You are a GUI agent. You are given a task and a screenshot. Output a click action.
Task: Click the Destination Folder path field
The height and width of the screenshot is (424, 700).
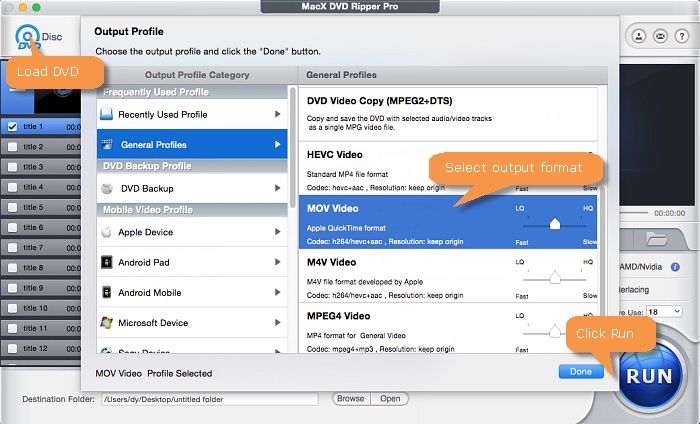pyautogui.click(x=210, y=399)
